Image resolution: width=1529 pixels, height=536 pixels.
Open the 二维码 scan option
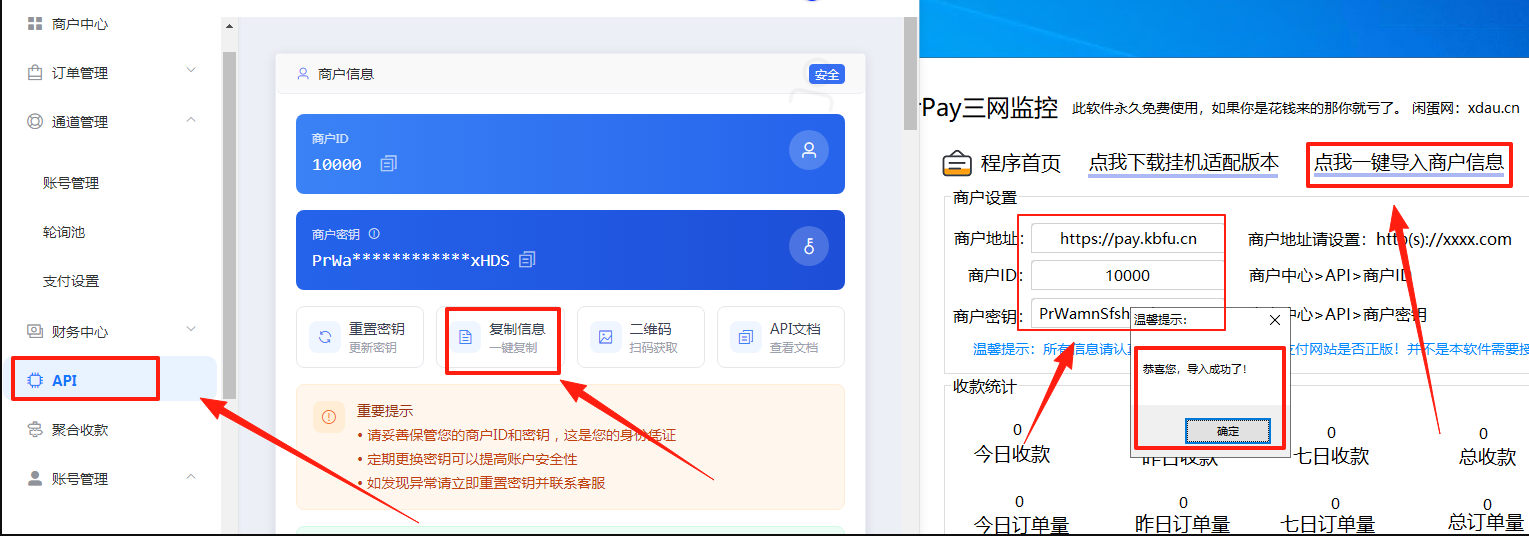(x=640, y=337)
